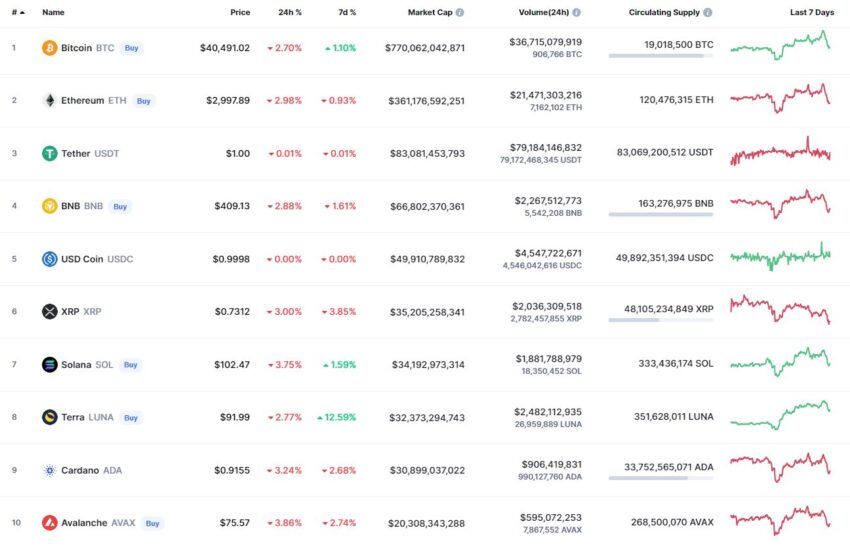Sort by the 7d % column header

[x=347, y=12]
